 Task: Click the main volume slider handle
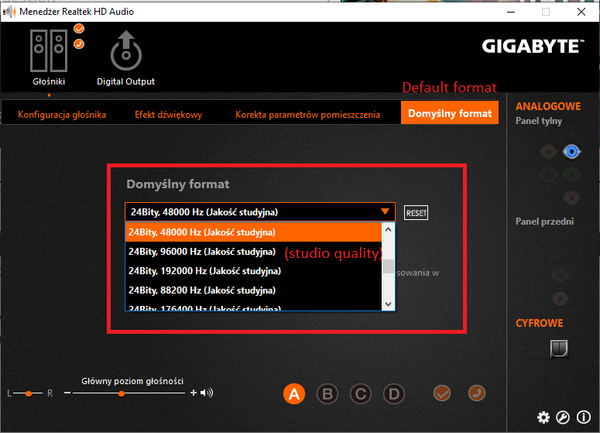(121, 393)
